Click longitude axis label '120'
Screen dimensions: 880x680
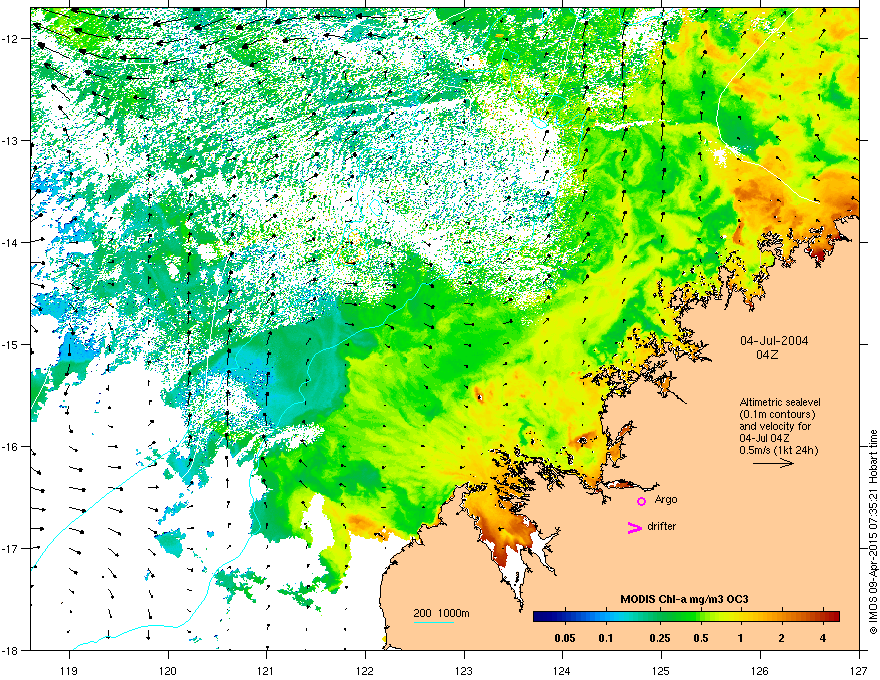[x=168, y=670]
